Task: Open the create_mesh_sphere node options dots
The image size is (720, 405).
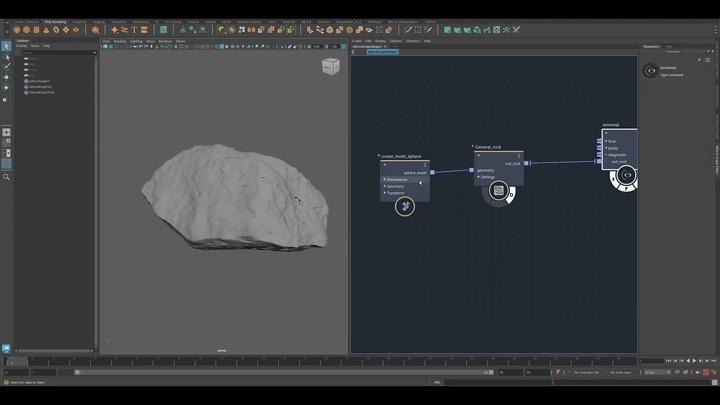Action: [x=425, y=165]
